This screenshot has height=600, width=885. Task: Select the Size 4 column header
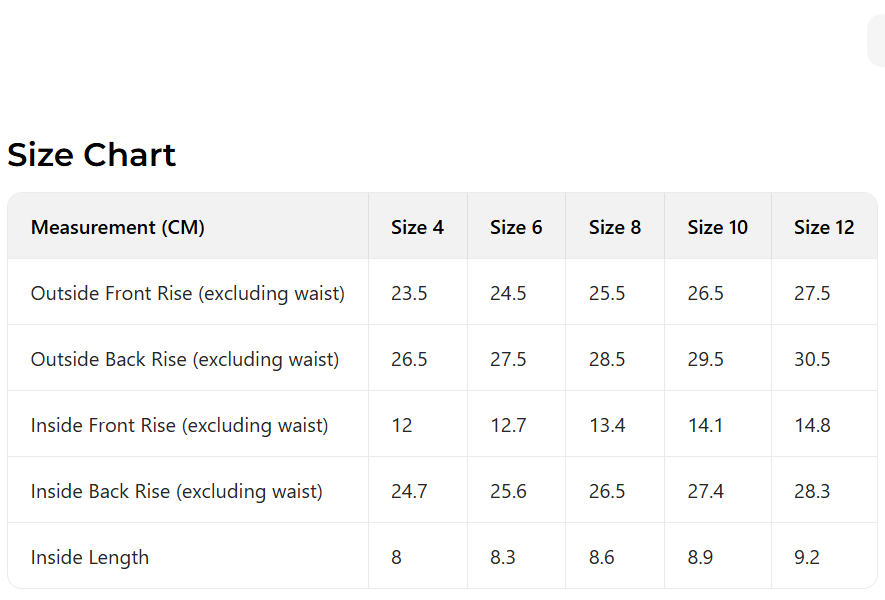click(417, 227)
